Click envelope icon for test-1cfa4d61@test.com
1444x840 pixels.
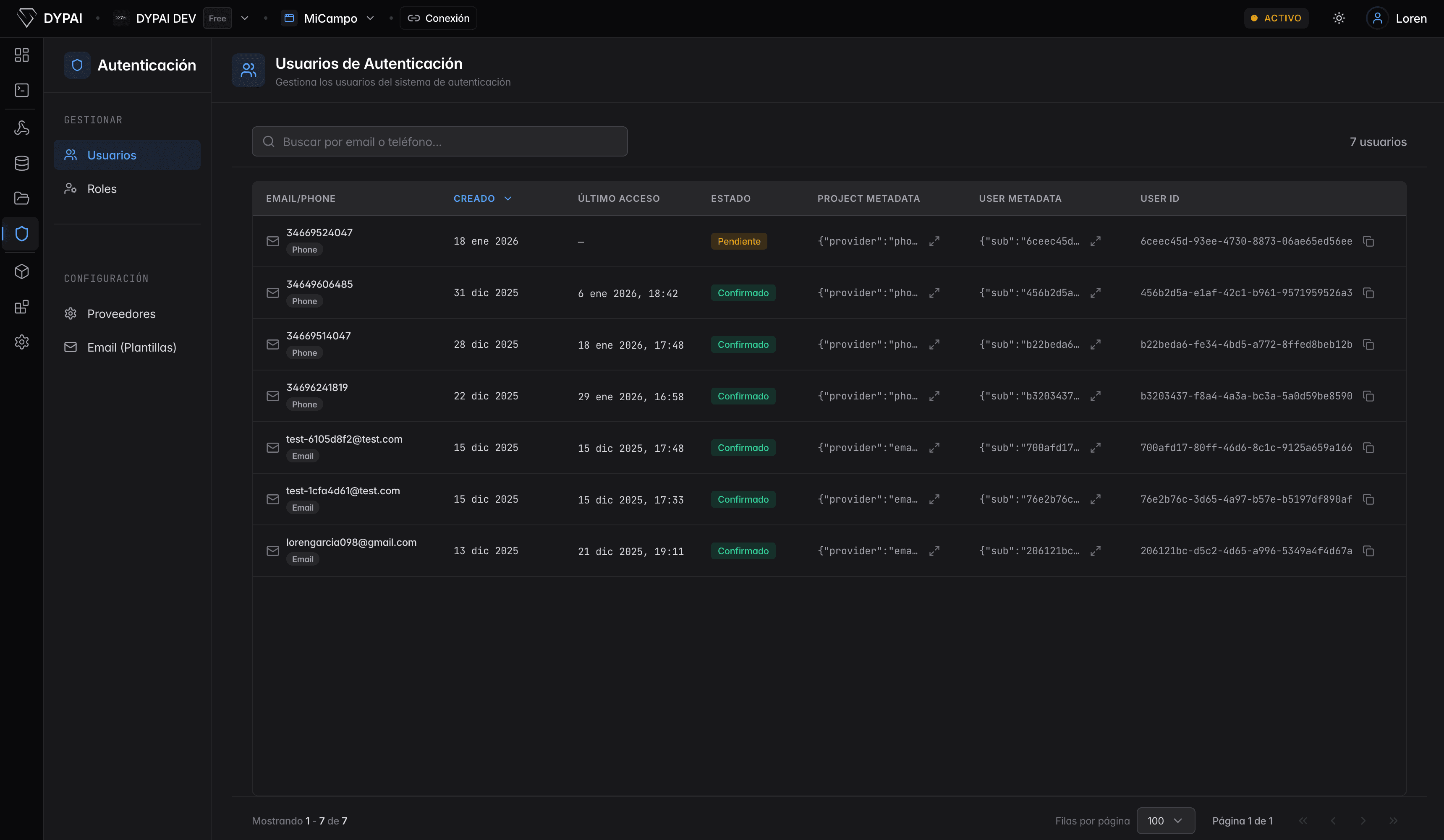273,499
